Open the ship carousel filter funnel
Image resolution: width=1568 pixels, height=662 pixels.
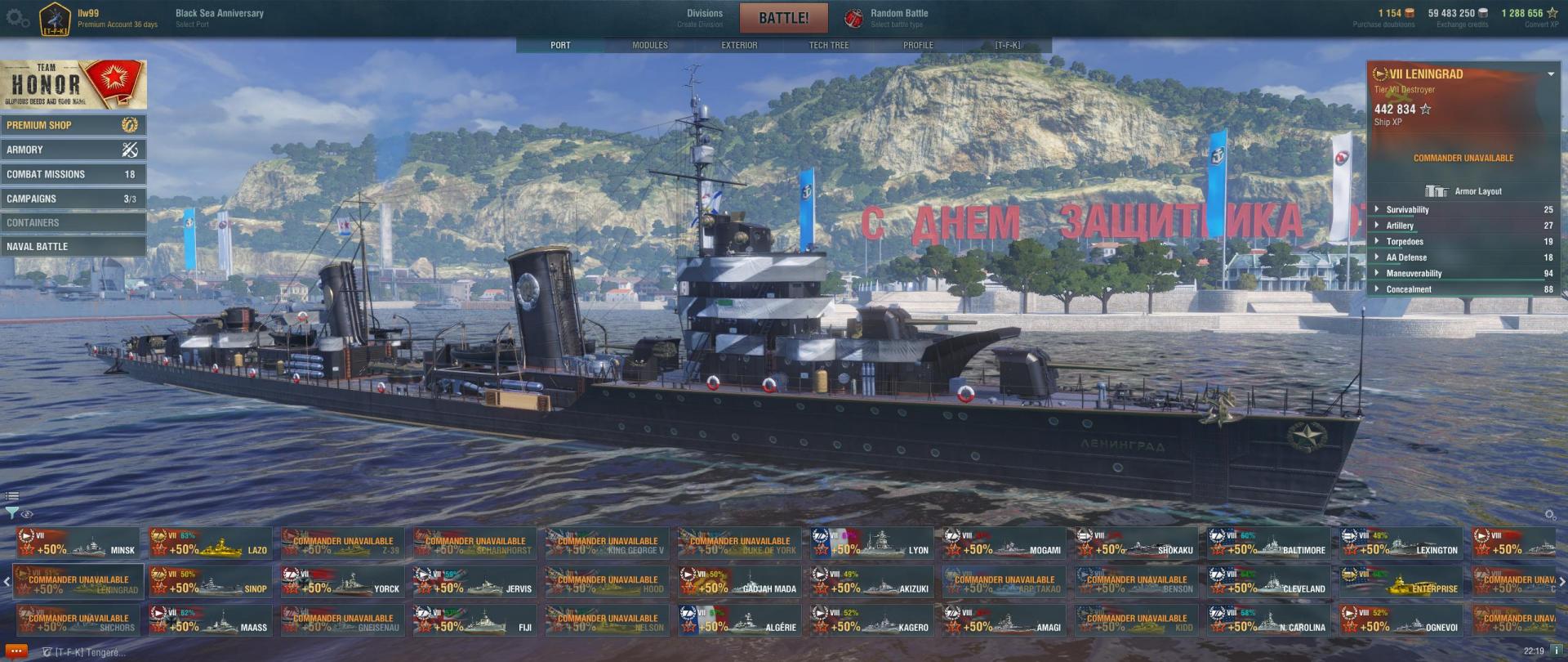click(11, 513)
